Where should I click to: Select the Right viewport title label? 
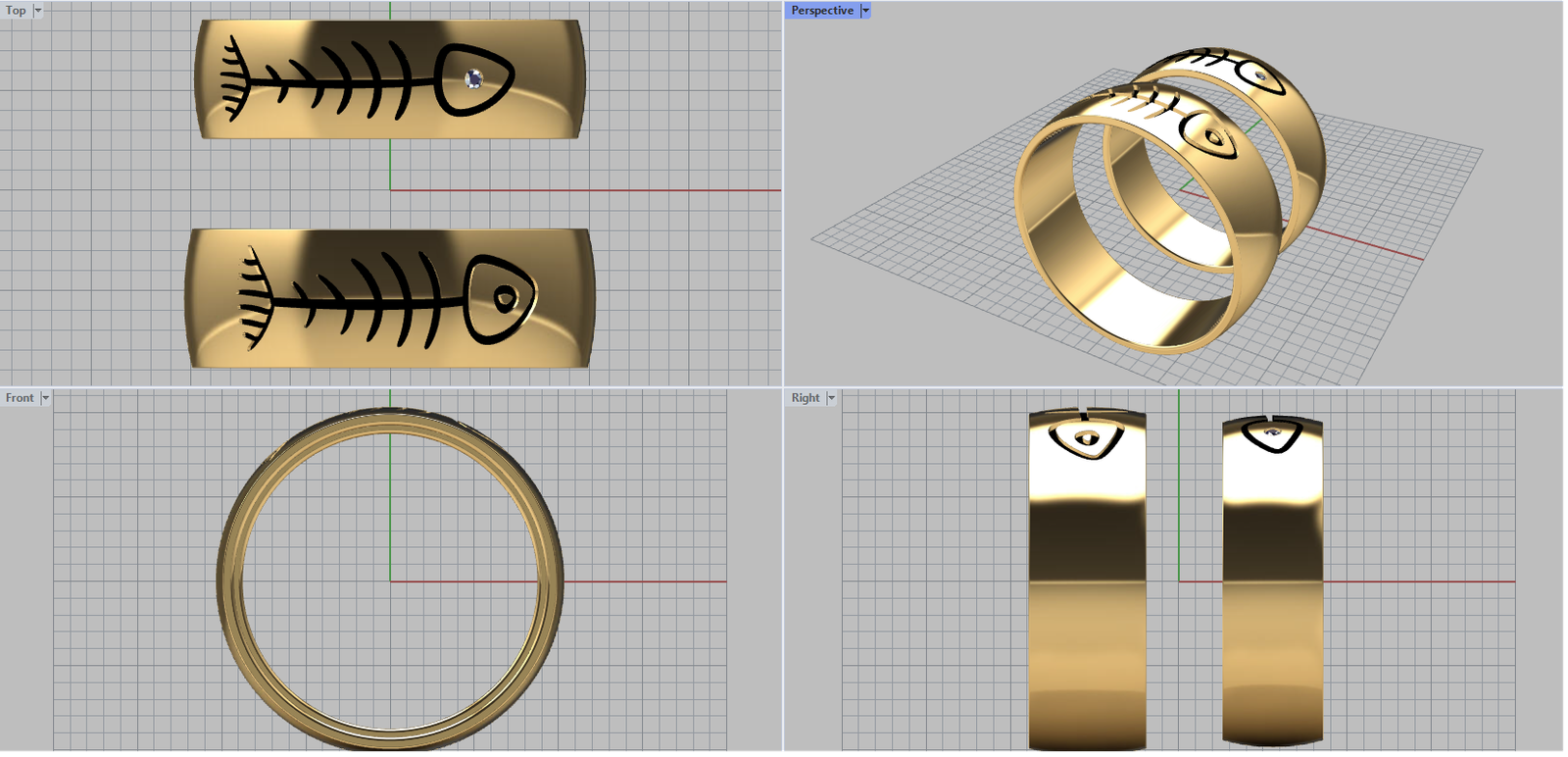point(806,398)
